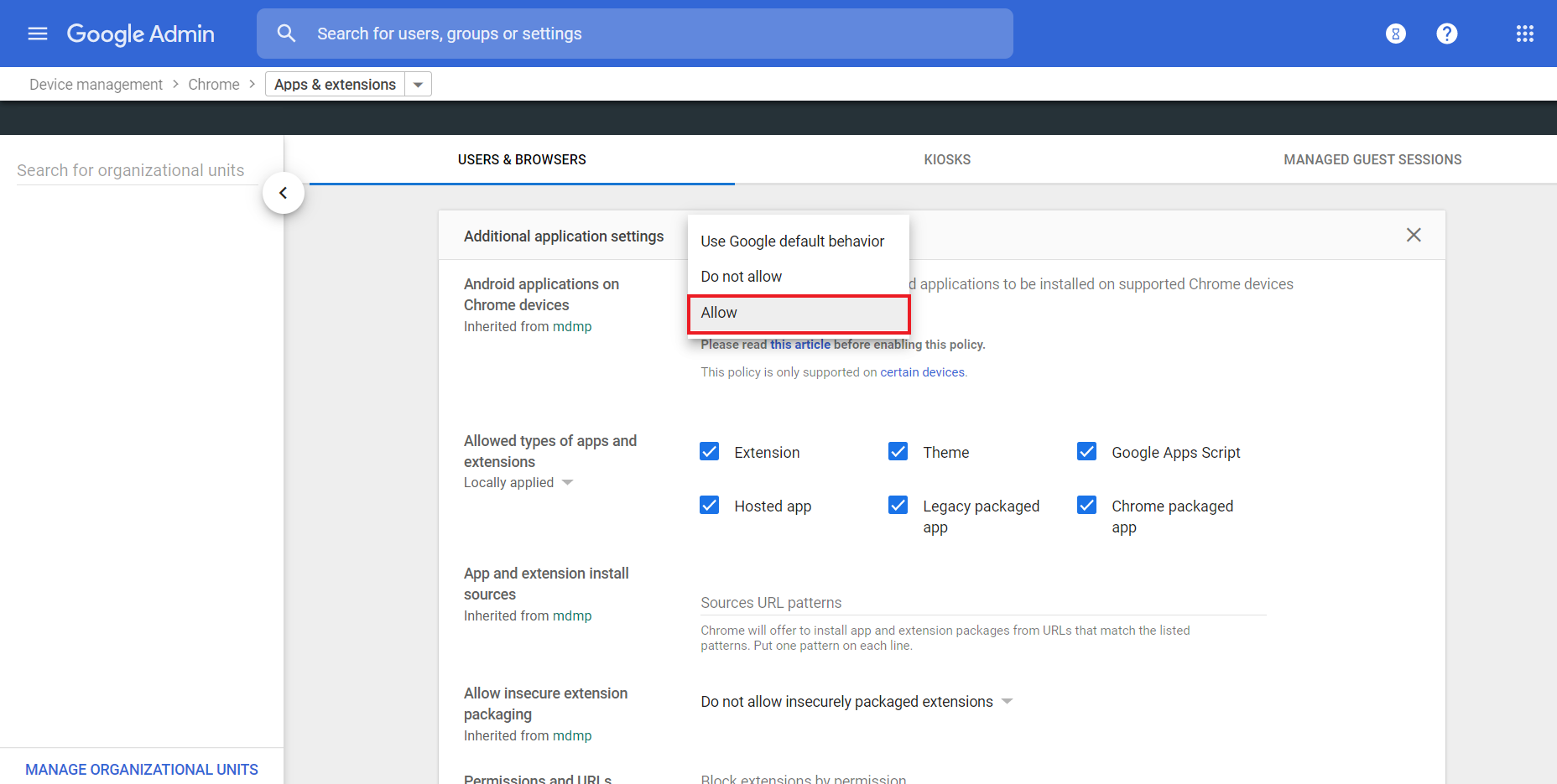Image resolution: width=1557 pixels, height=784 pixels.
Task: Uncheck the Theme checkbox
Action: [898, 452]
